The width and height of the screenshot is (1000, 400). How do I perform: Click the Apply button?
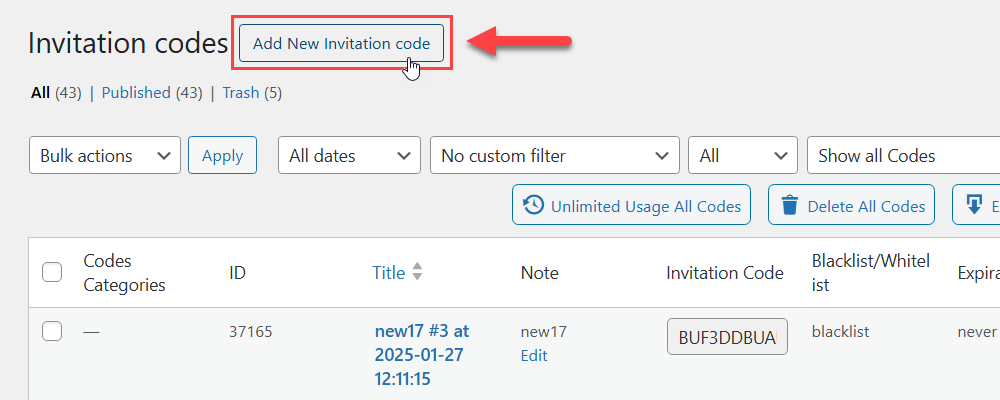(223, 155)
